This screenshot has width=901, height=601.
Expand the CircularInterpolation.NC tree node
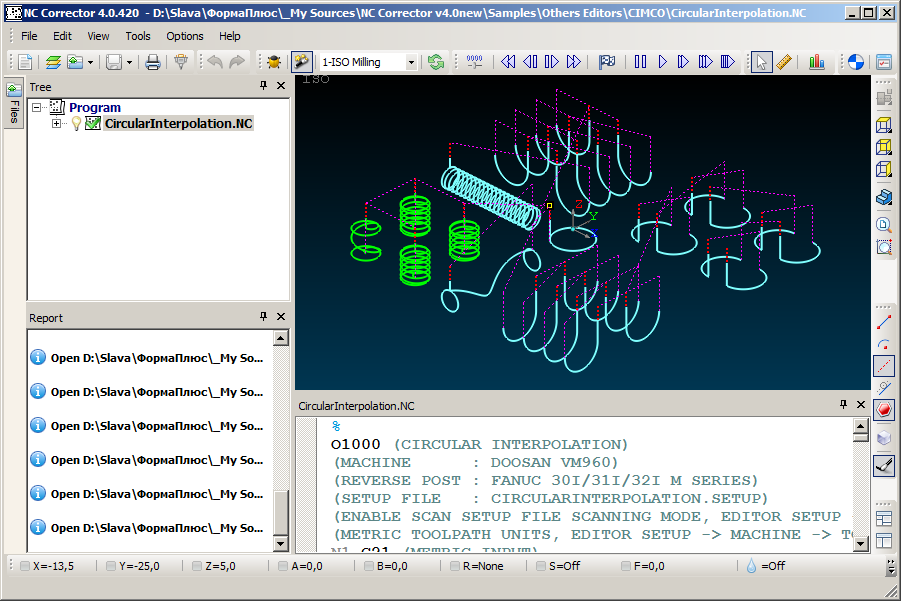[x=57, y=124]
